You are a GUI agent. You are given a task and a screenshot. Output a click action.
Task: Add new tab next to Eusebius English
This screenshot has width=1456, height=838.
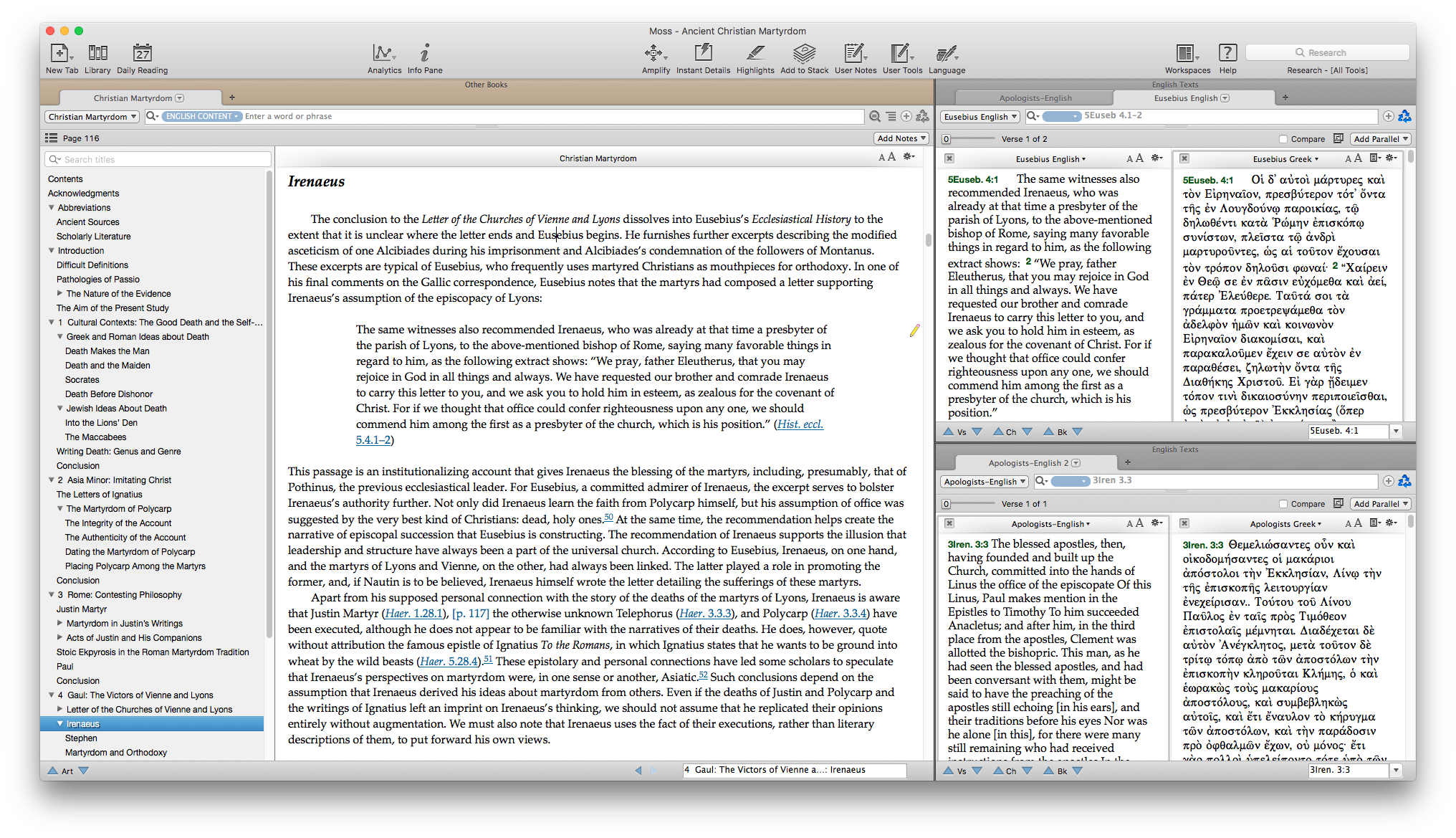[1285, 97]
